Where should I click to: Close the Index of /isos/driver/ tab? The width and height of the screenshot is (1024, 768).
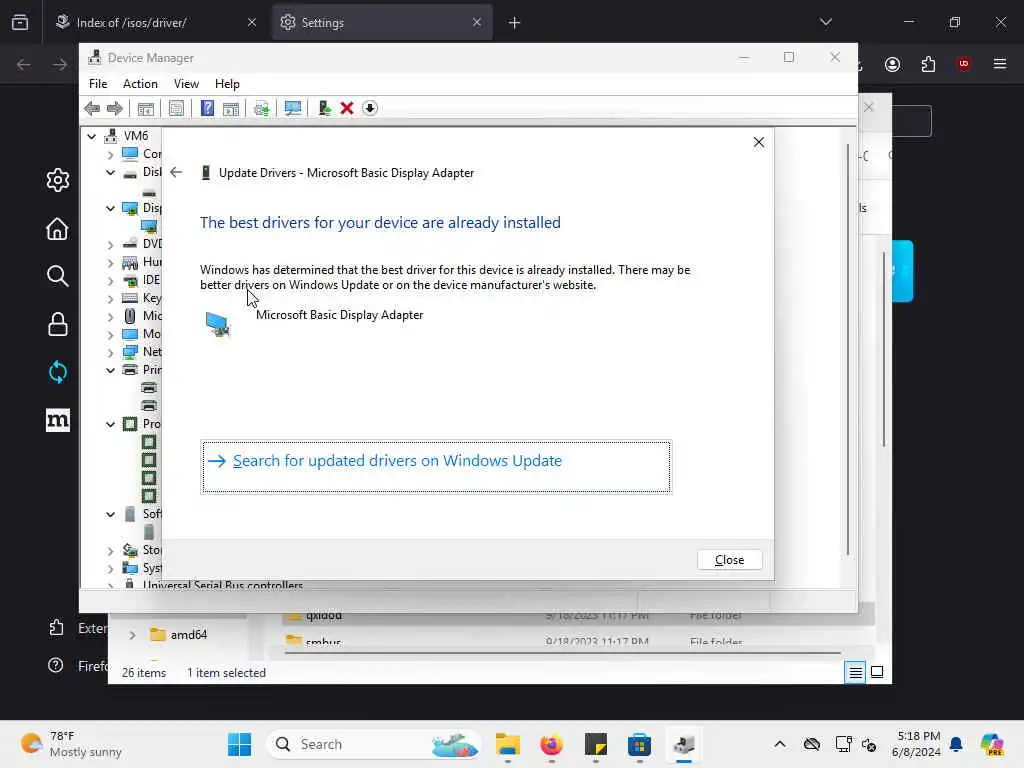click(x=252, y=23)
